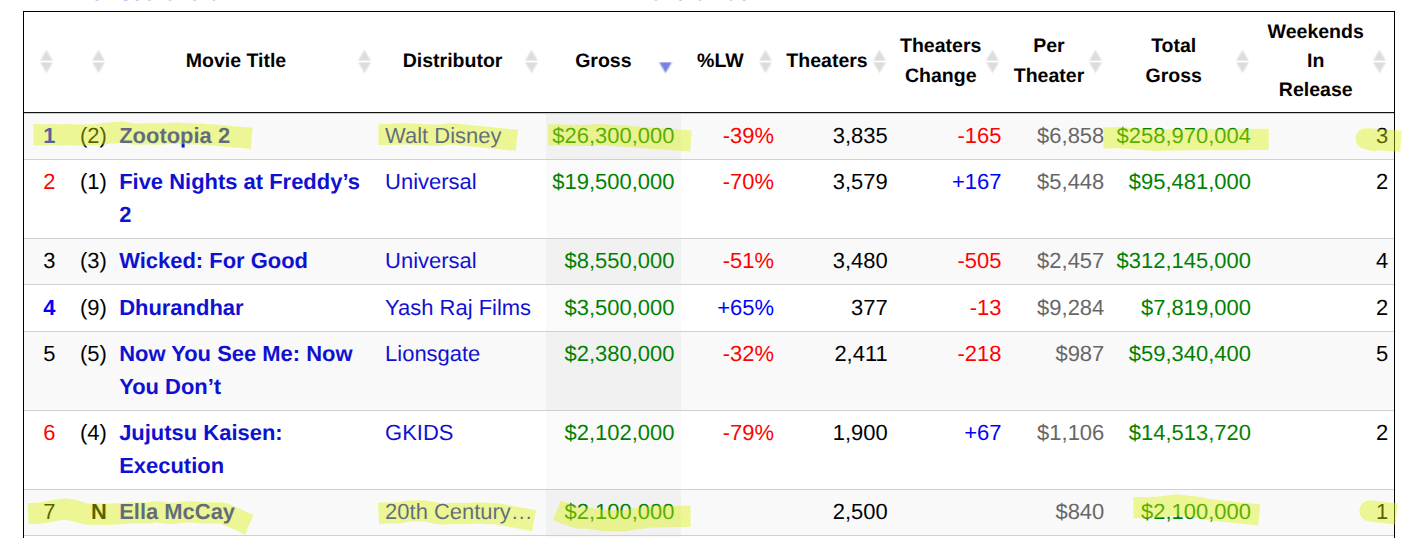Visit the Walt Disney distributor link
Image resolution: width=1410 pixels, height=538 pixels.
[443, 136]
